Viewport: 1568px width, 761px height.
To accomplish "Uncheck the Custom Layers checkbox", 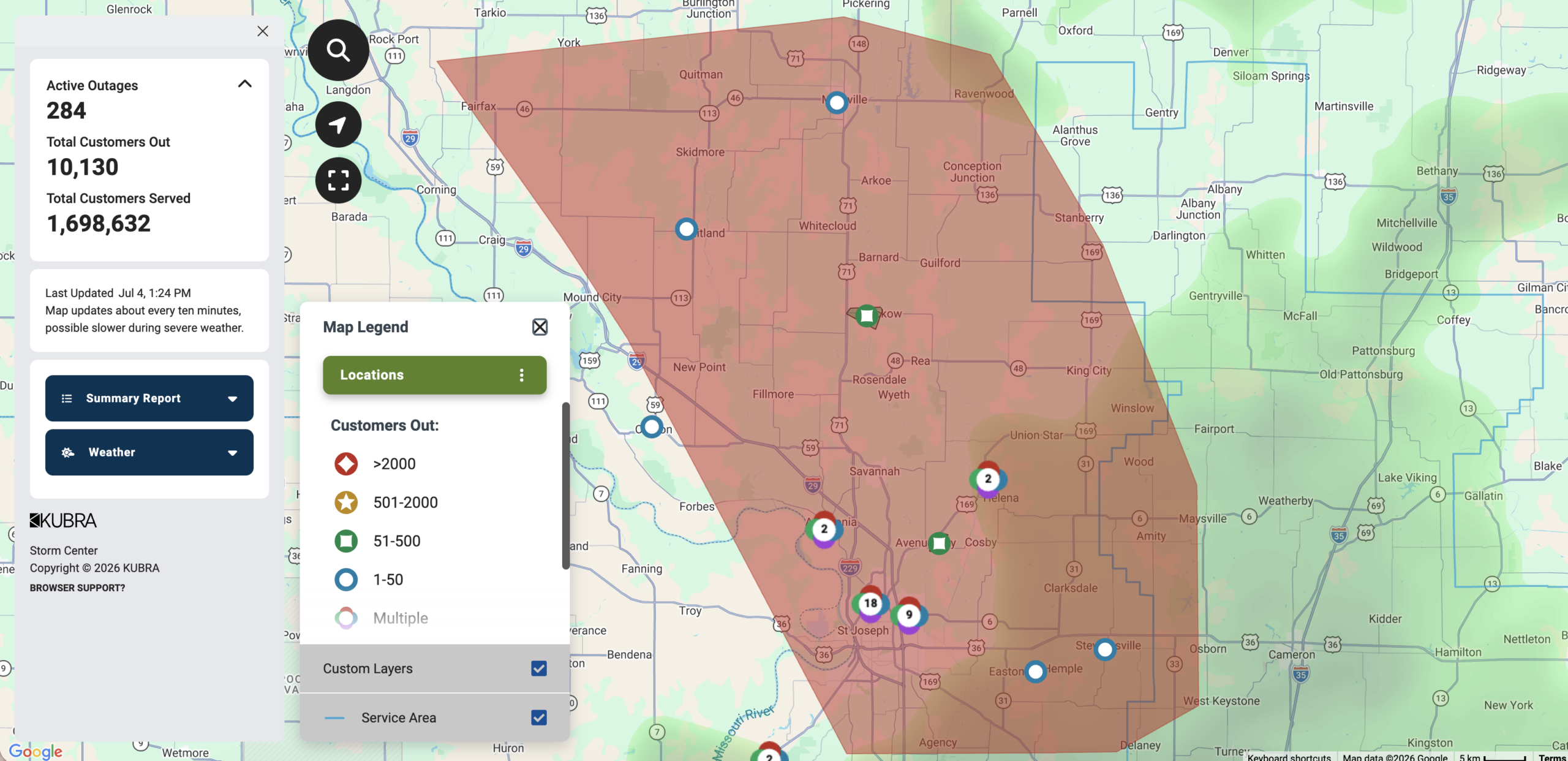I will (539, 668).
